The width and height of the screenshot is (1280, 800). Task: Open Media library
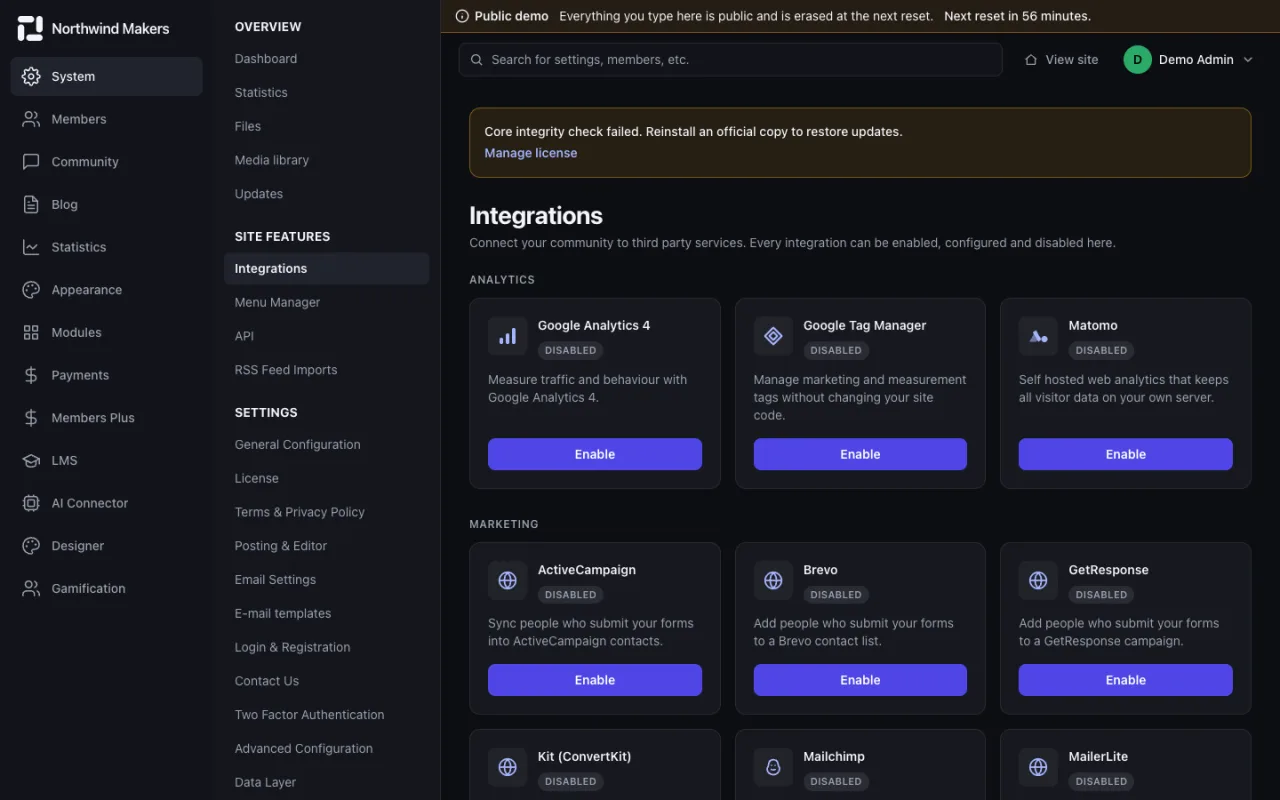click(272, 160)
